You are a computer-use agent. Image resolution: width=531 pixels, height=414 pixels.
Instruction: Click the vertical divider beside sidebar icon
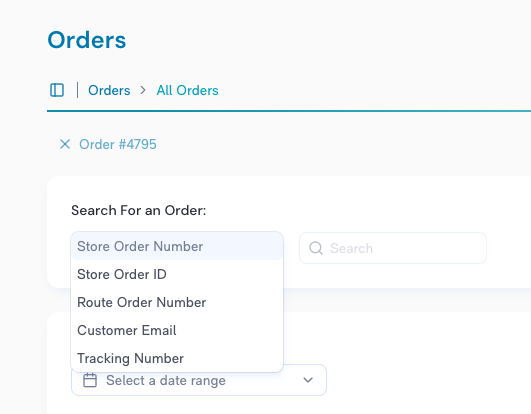pos(78,90)
